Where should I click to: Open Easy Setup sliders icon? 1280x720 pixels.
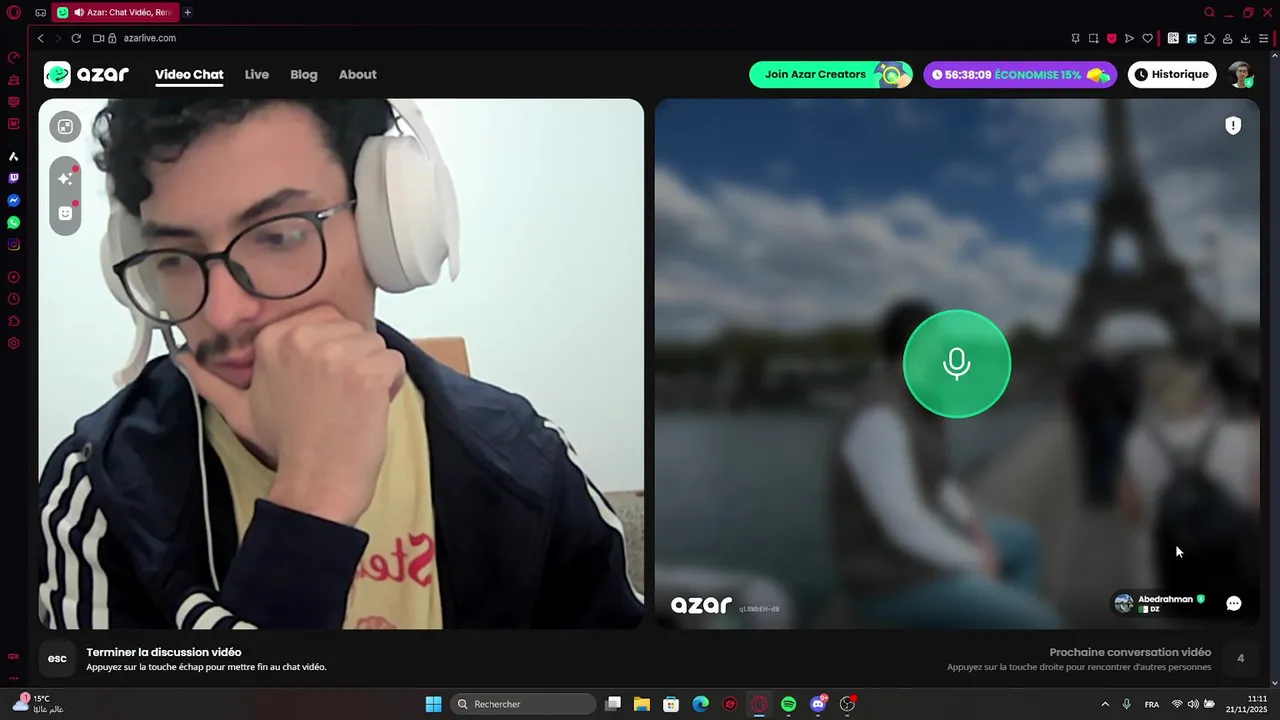coord(1264,38)
